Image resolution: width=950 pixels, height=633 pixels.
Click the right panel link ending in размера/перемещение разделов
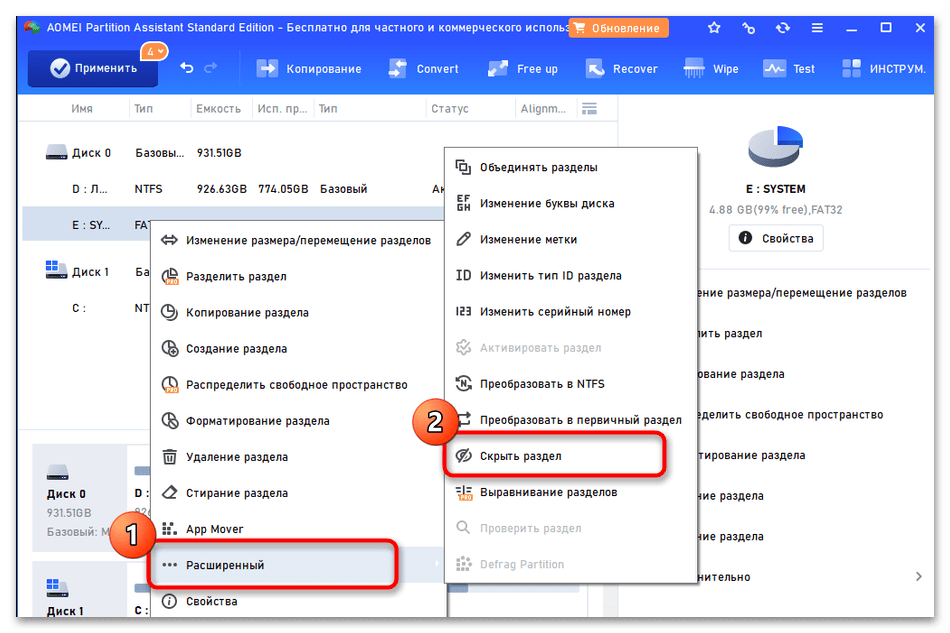(802, 293)
